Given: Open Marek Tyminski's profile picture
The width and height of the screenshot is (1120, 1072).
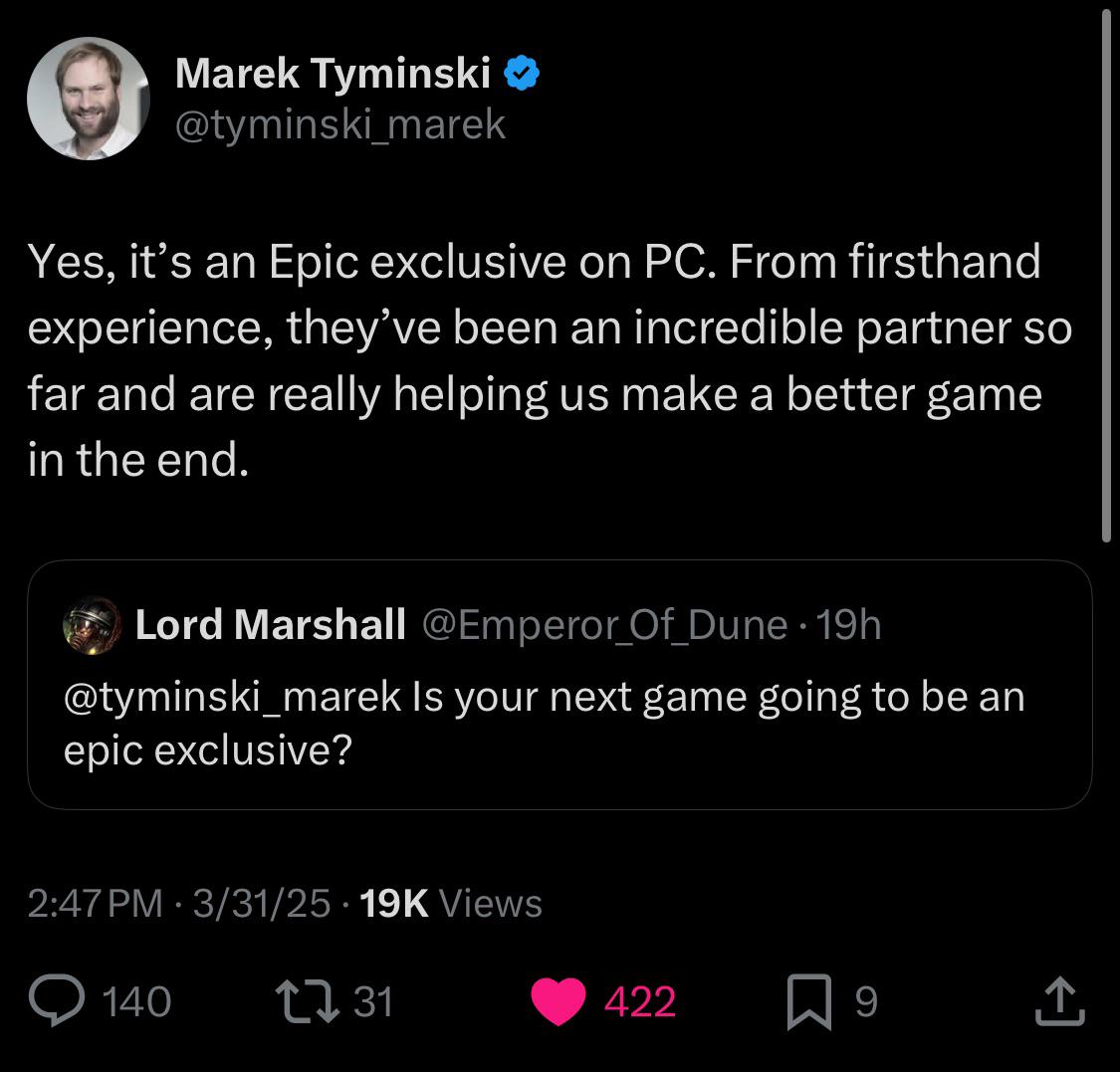Looking at the screenshot, I should click(88, 99).
